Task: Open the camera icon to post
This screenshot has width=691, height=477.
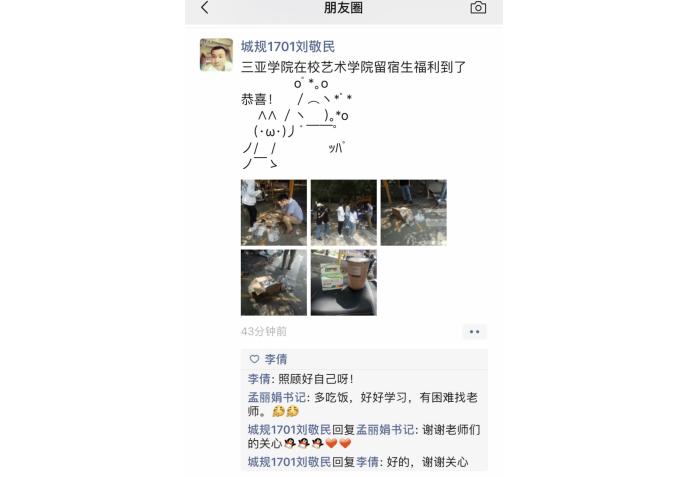Action: tap(478, 7)
